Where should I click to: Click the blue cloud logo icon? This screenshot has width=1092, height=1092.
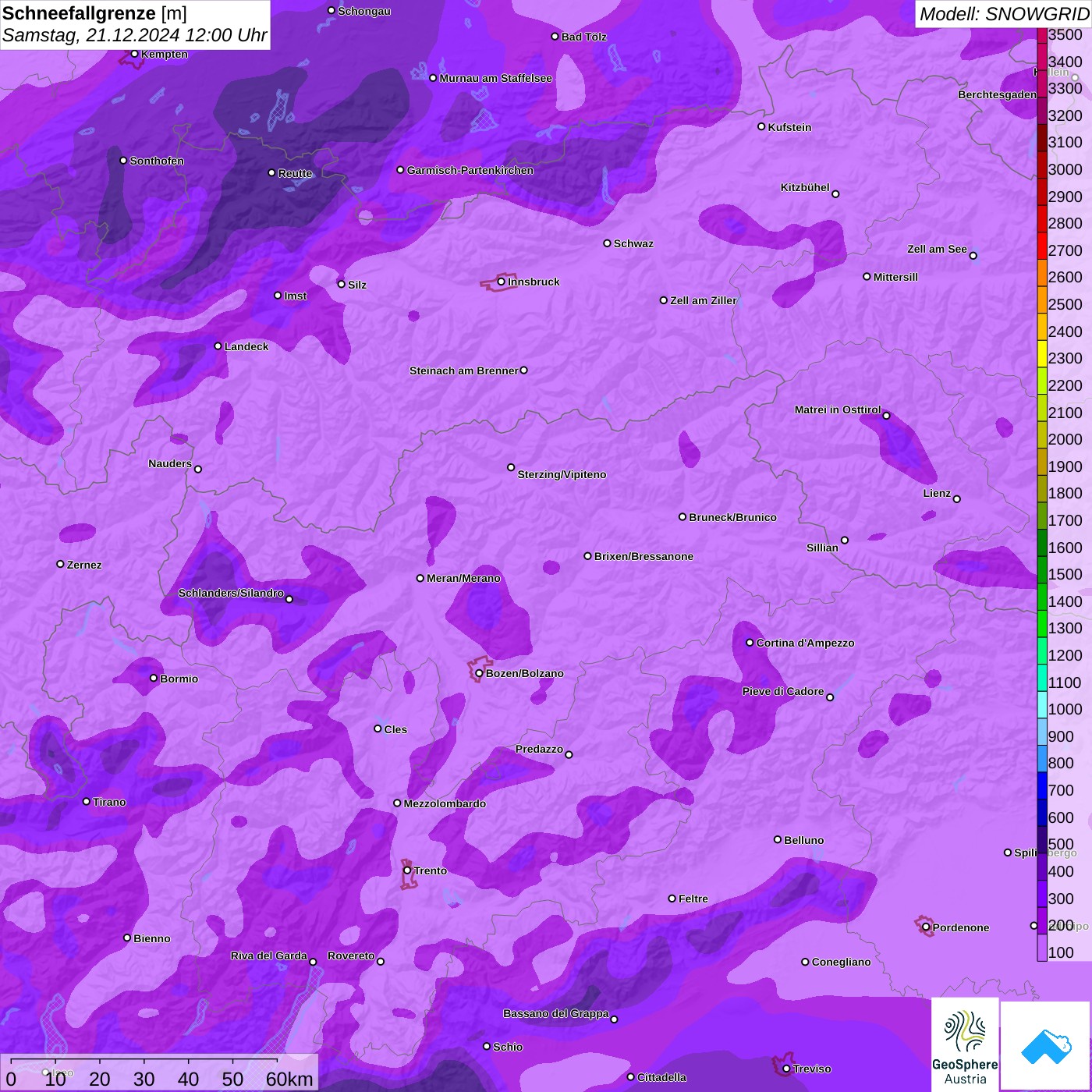pos(1046,1046)
